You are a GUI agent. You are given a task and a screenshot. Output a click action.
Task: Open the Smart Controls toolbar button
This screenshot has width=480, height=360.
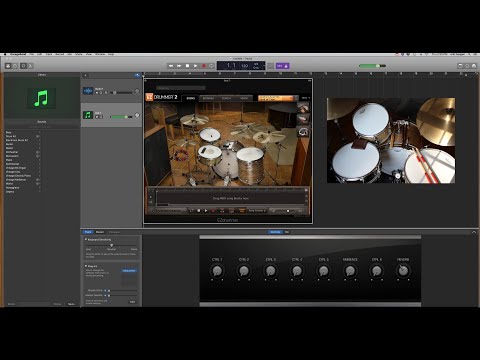(x=23, y=66)
